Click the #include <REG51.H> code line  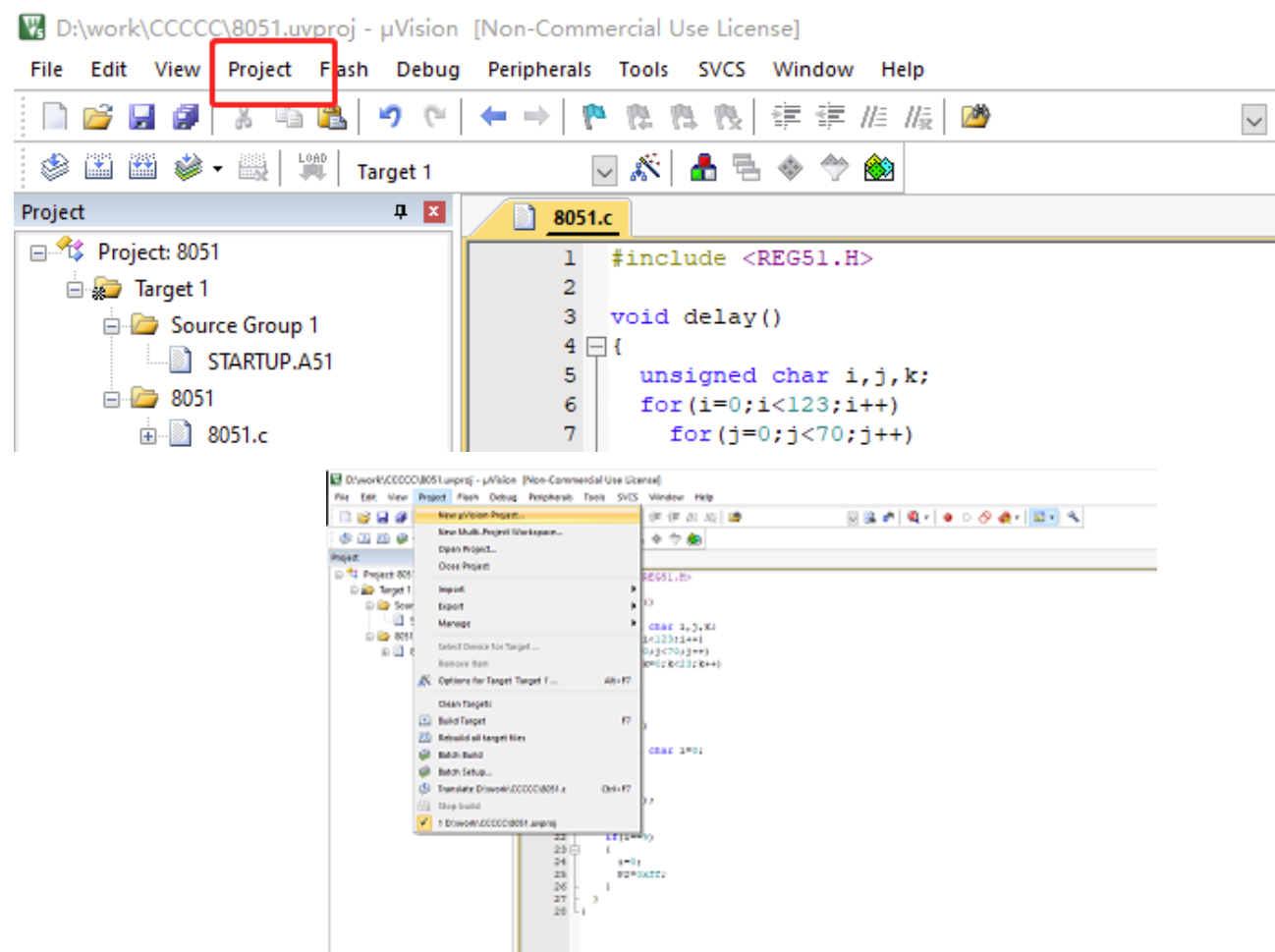pyautogui.click(x=742, y=258)
